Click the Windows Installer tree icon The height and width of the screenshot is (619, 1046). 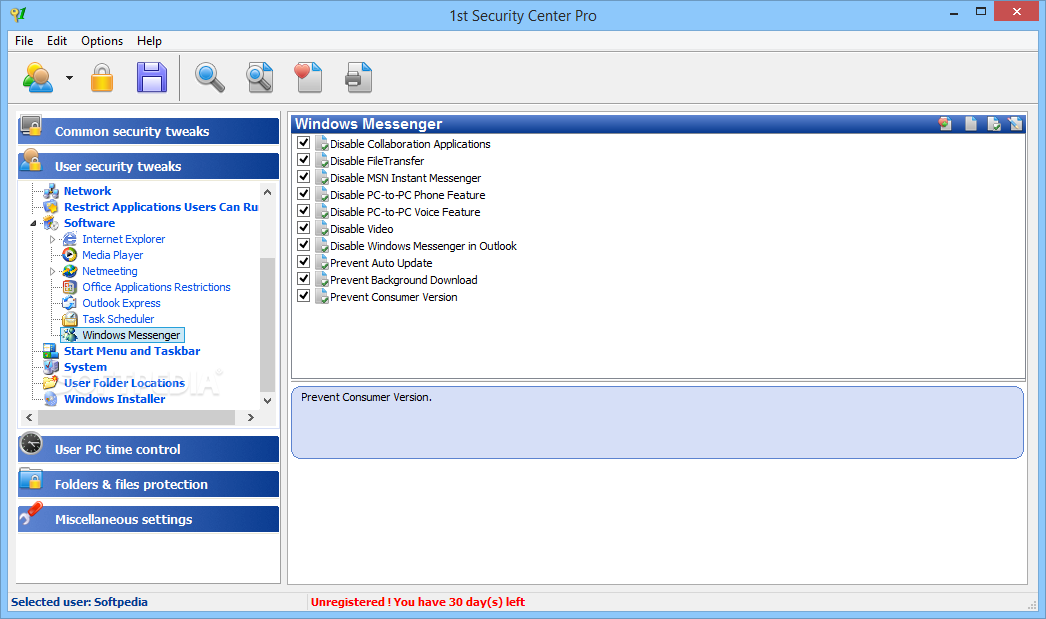51,399
